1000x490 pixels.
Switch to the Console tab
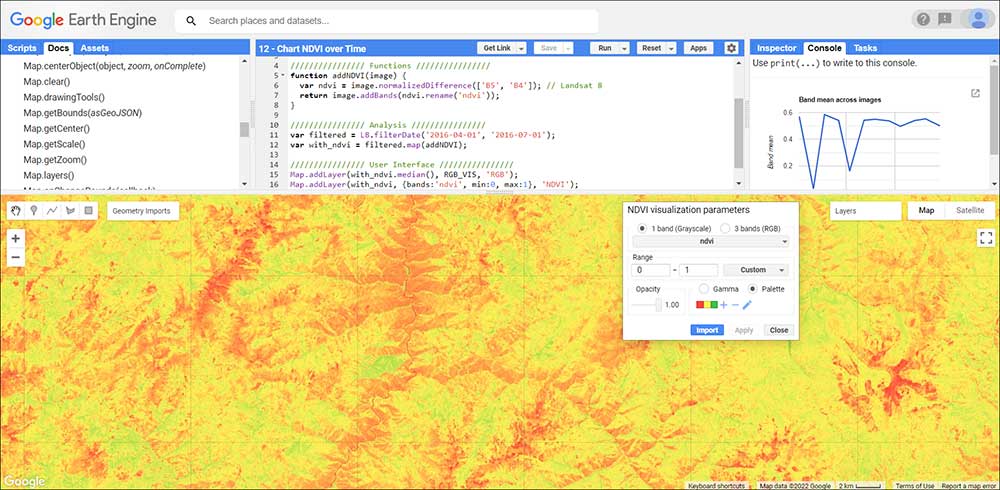coord(824,48)
